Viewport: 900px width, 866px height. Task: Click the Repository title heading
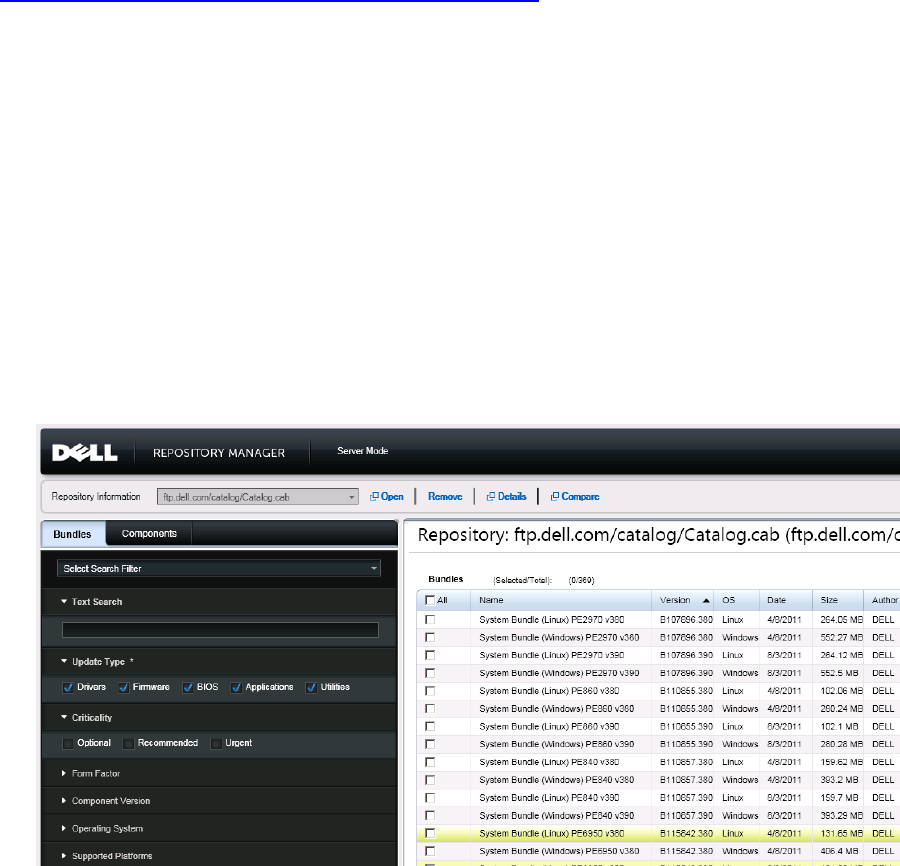pyautogui.click(x=658, y=535)
